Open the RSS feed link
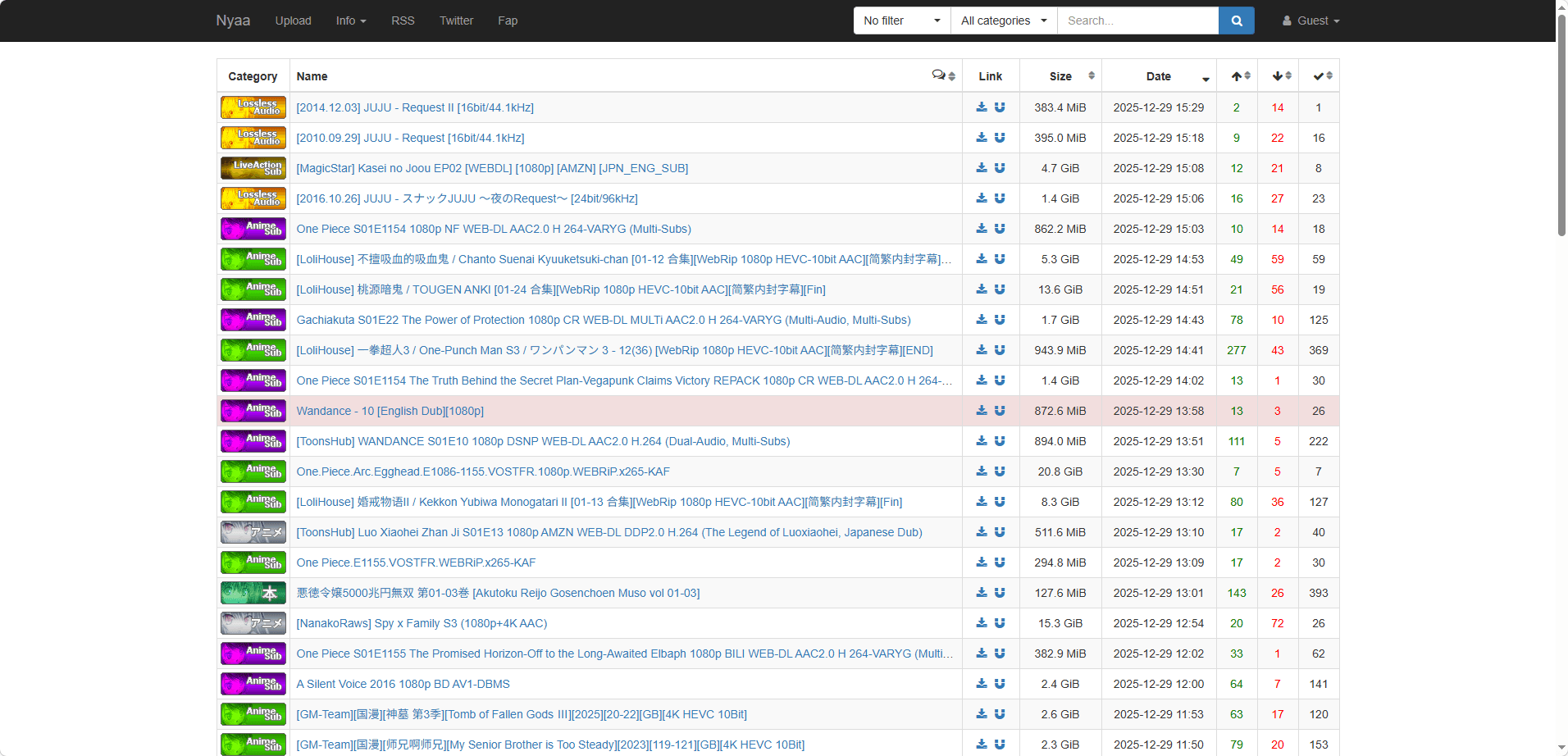Viewport: 1568px width, 756px height. [403, 20]
